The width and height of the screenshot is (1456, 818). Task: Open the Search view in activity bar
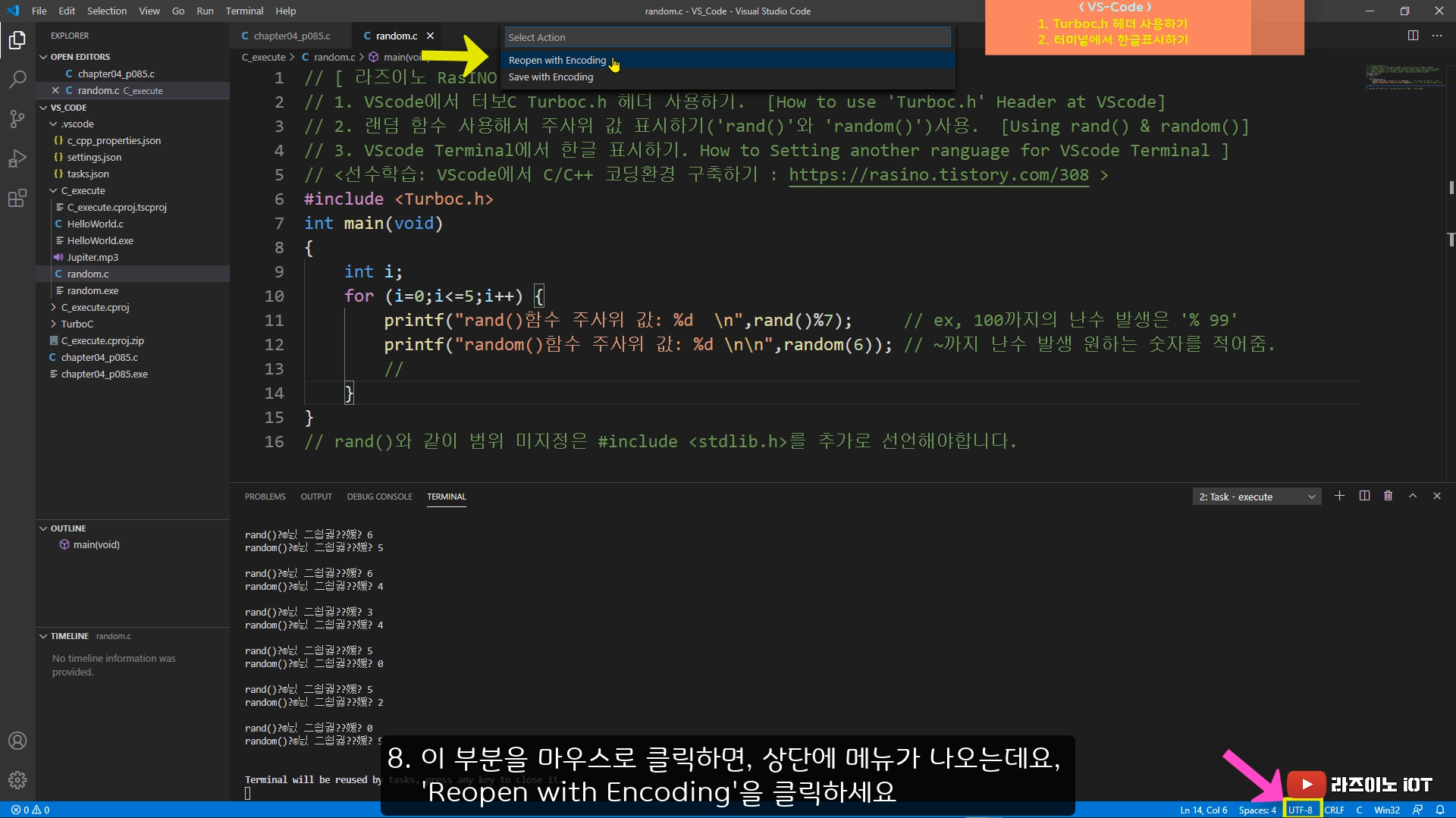click(17, 79)
